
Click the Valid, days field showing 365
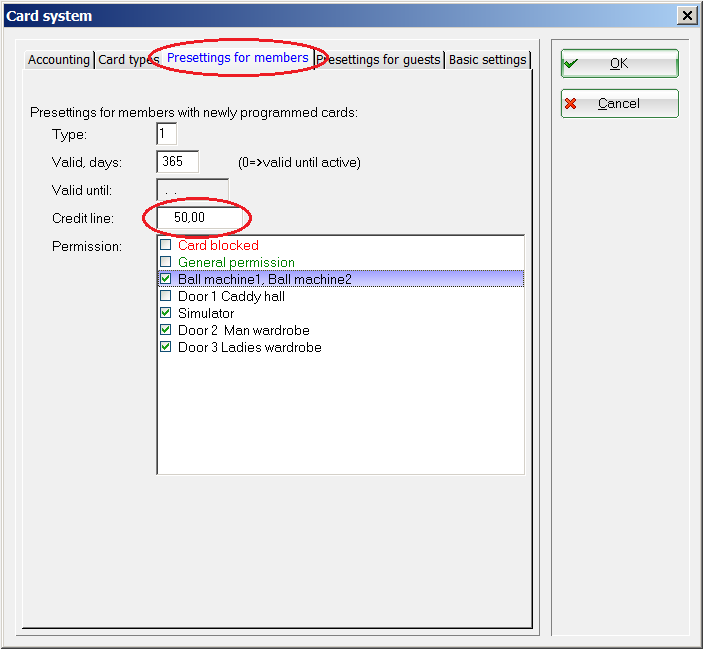[178, 162]
